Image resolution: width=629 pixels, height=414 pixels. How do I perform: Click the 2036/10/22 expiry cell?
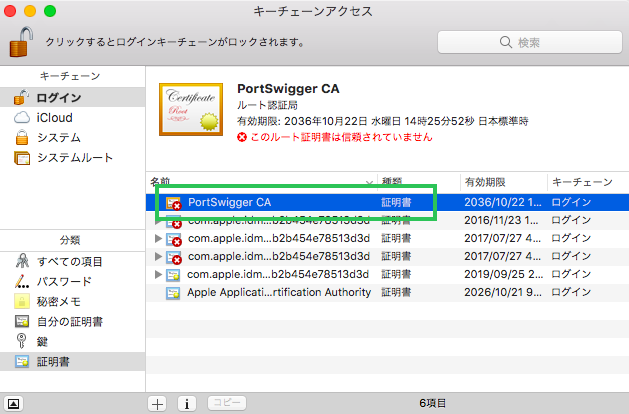(x=503, y=202)
